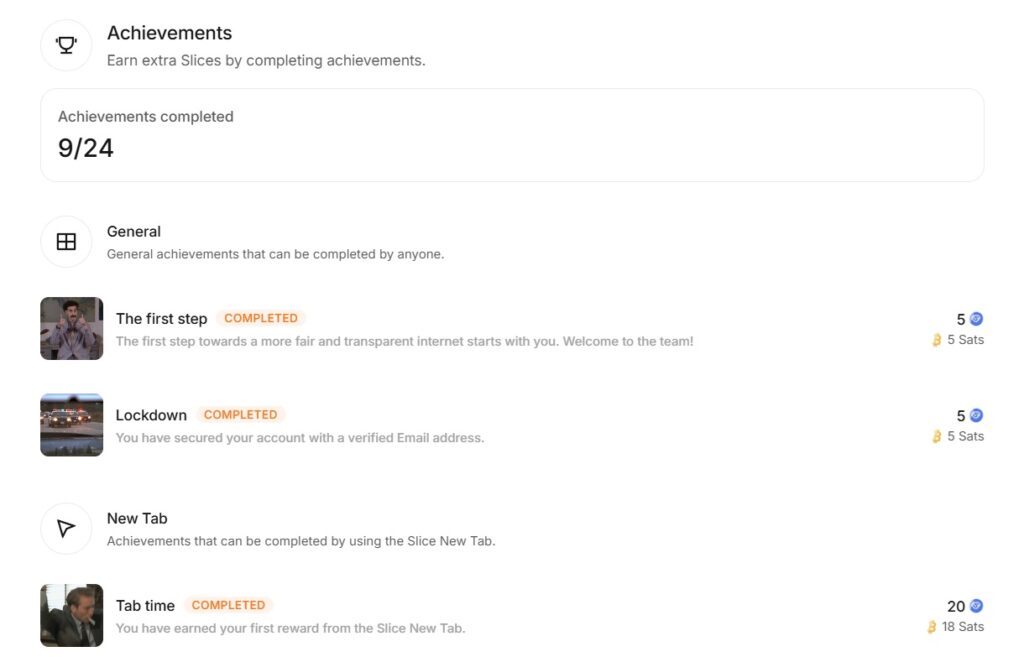Click the Bitcoin icon in The first step row

(x=936, y=340)
